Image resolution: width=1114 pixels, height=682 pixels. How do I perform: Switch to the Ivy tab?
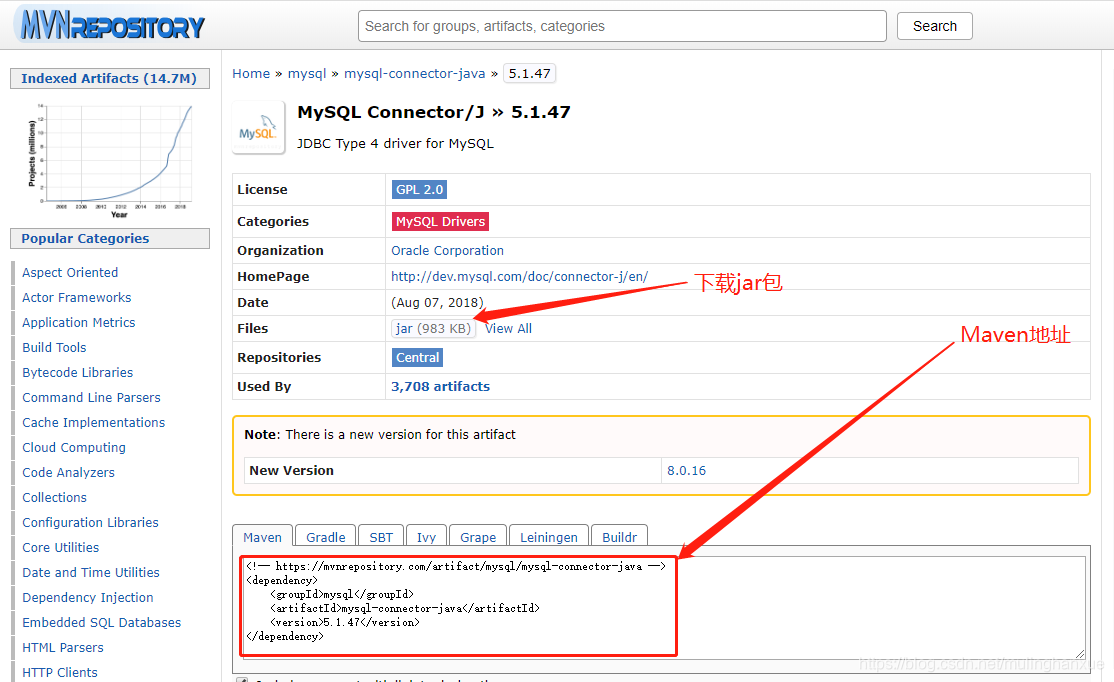(x=426, y=537)
